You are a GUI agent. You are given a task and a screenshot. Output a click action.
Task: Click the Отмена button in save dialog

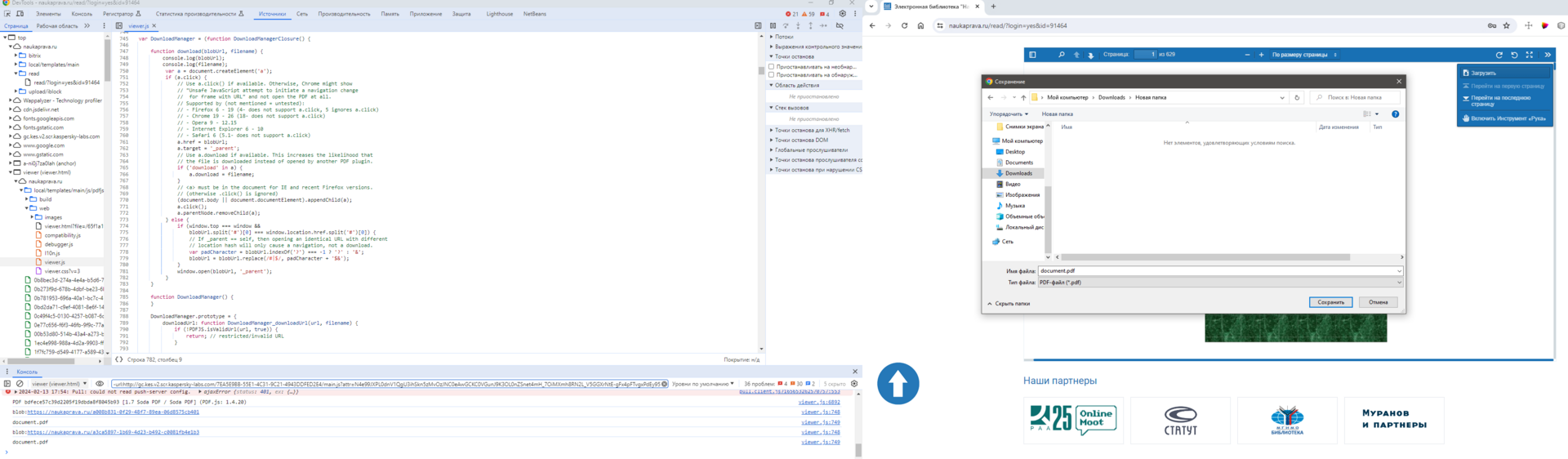point(1379,302)
